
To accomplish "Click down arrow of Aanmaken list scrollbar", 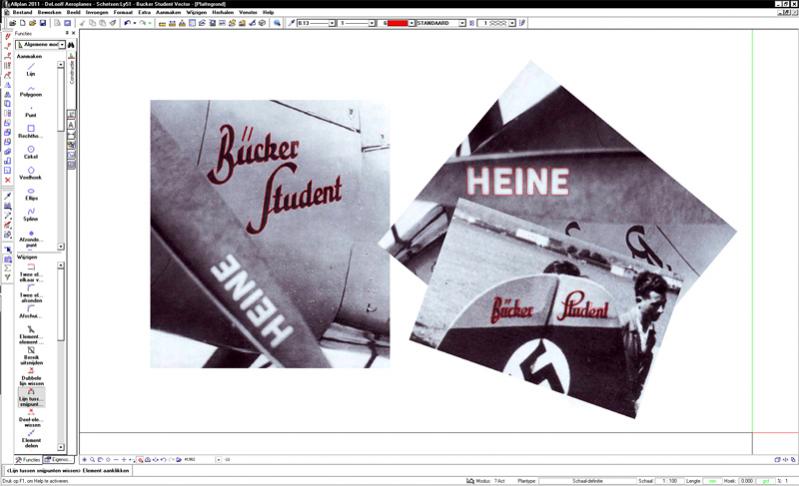I will point(61,247).
